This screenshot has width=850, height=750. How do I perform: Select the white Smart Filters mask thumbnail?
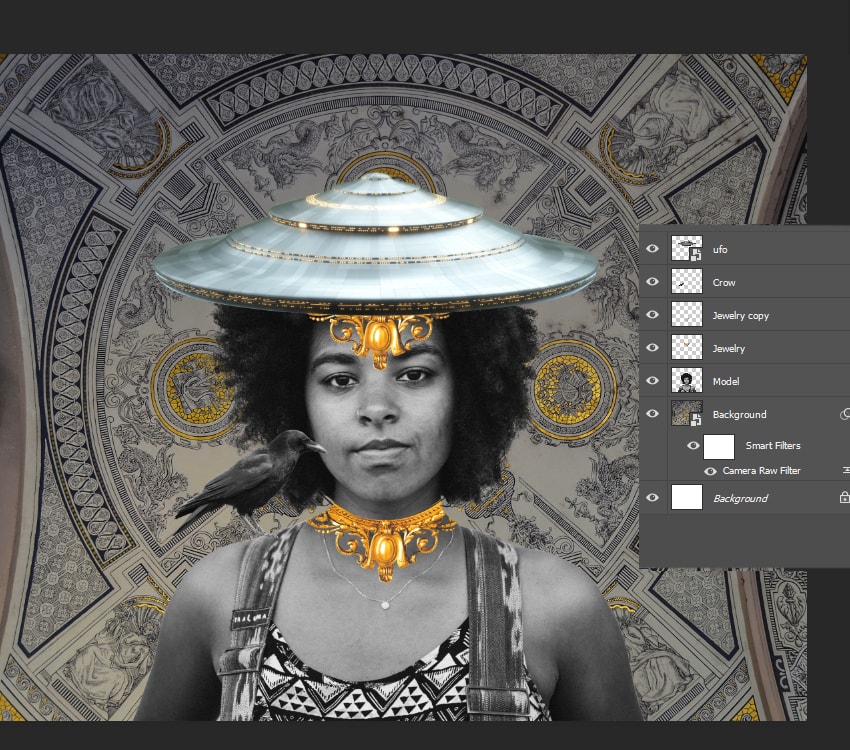[719, 447]
